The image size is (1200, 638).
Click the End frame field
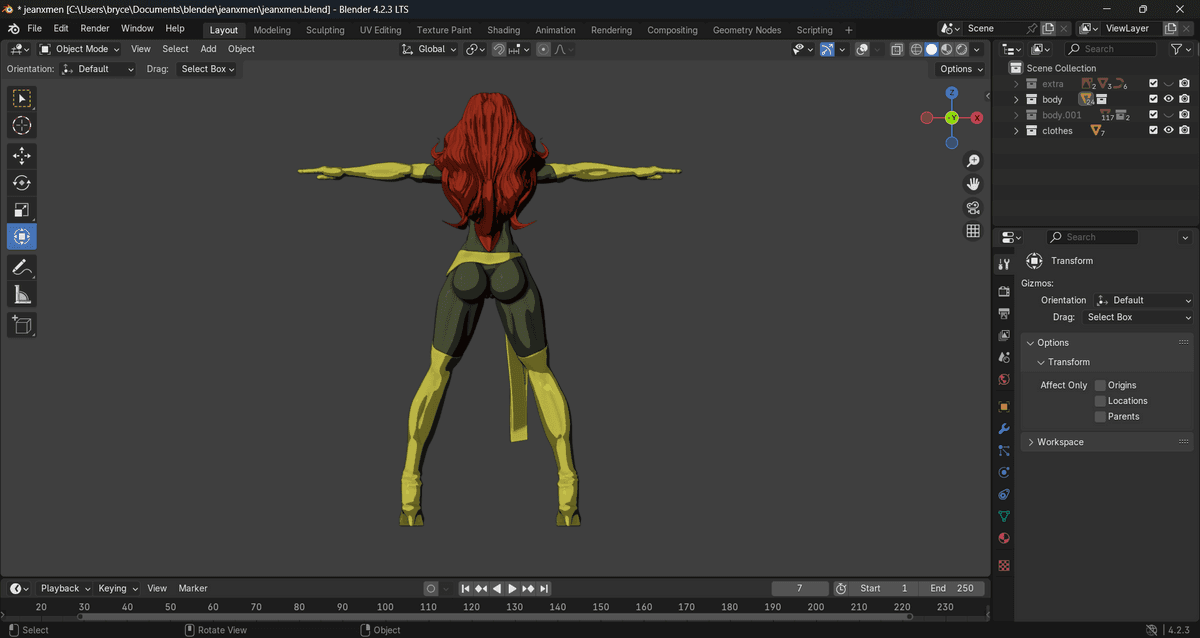[951, 589]
